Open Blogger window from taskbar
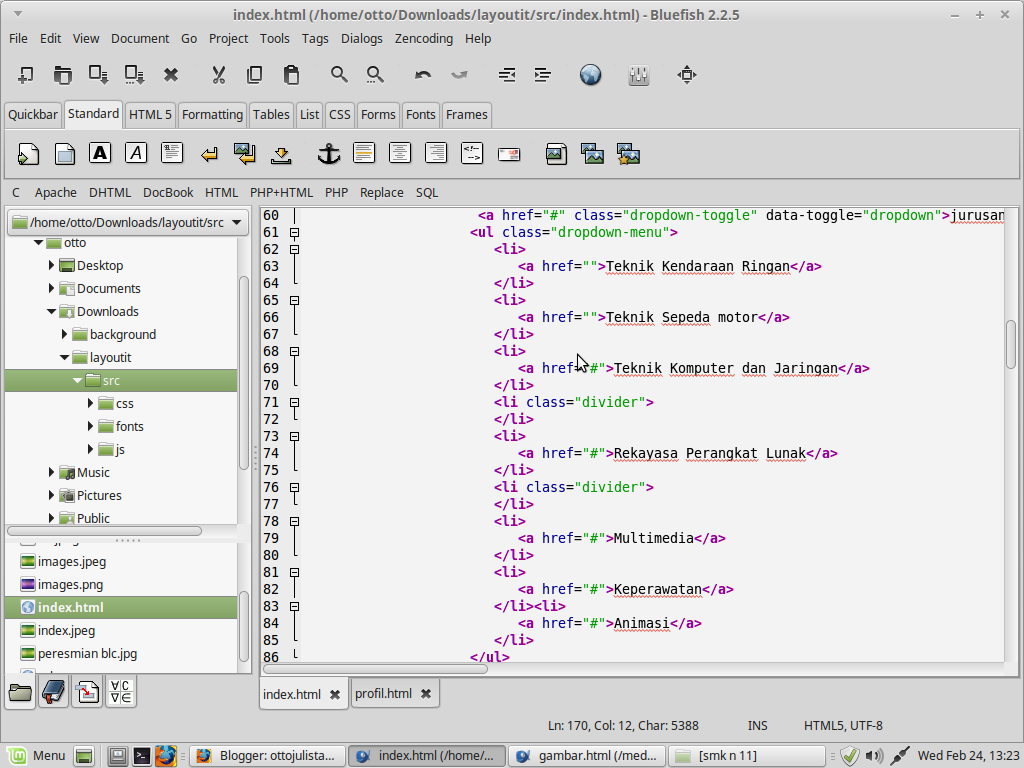The height and width of the screenshot is (768, 1024). pyautogui.click(x=269, y=756)
